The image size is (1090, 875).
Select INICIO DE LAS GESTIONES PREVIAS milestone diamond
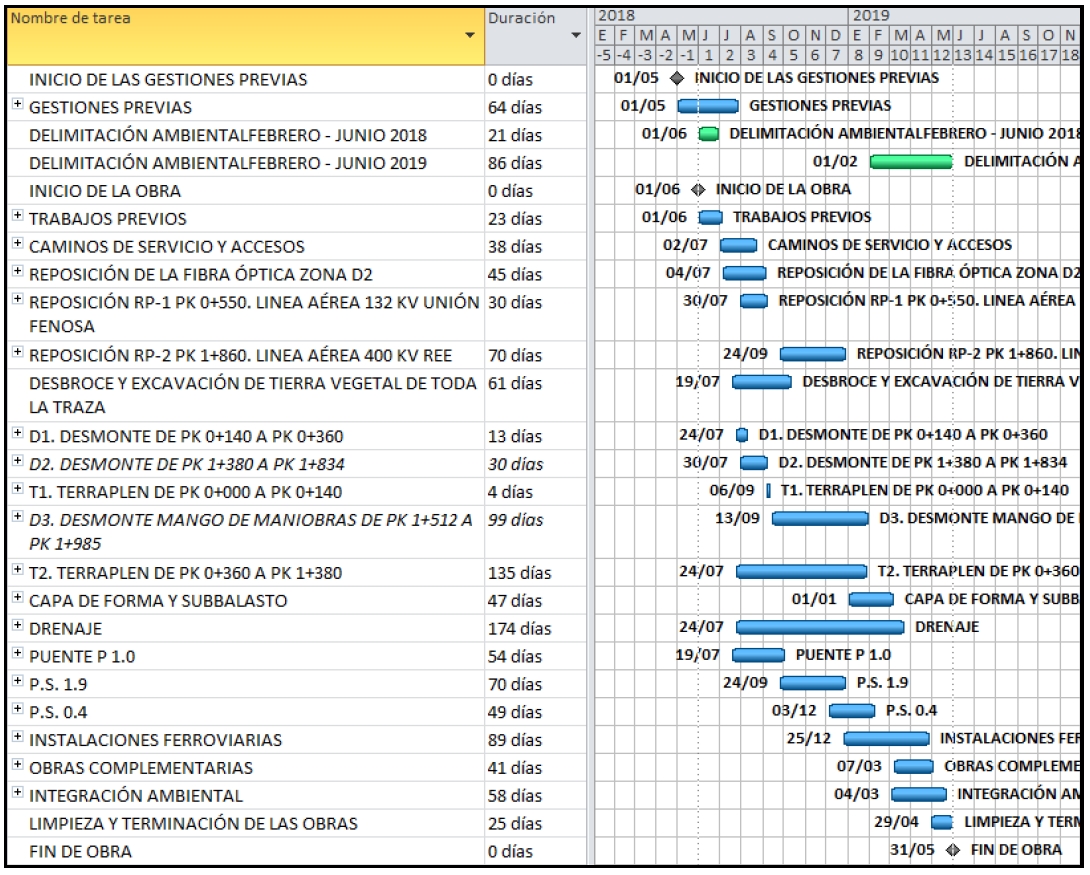(677, 78)
